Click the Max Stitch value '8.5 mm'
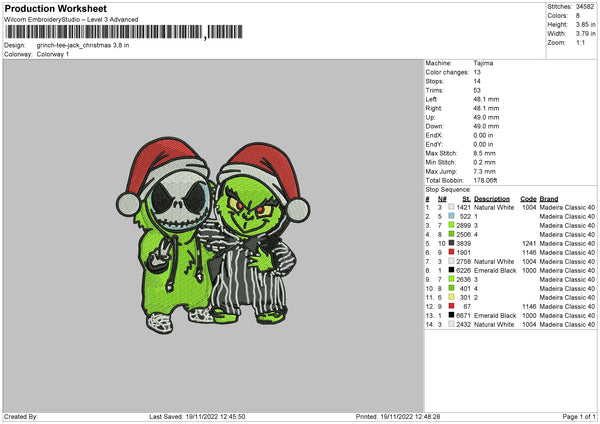The image size is (600, 424). (484, 153)
